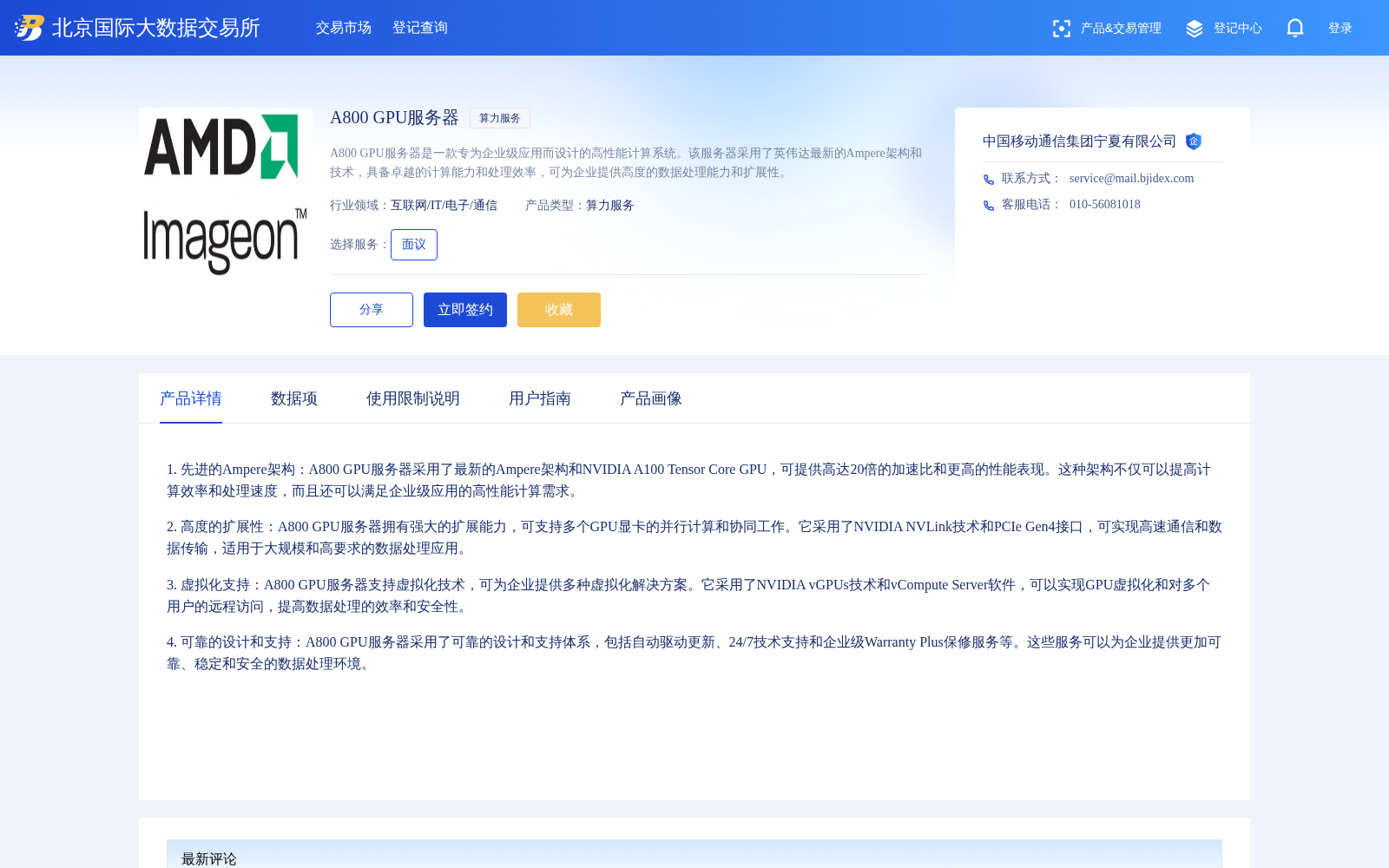1389x868 pixels.
Task: Click paragraph 3 about 虚拟化支持
Action: click(x=694, y=595)
